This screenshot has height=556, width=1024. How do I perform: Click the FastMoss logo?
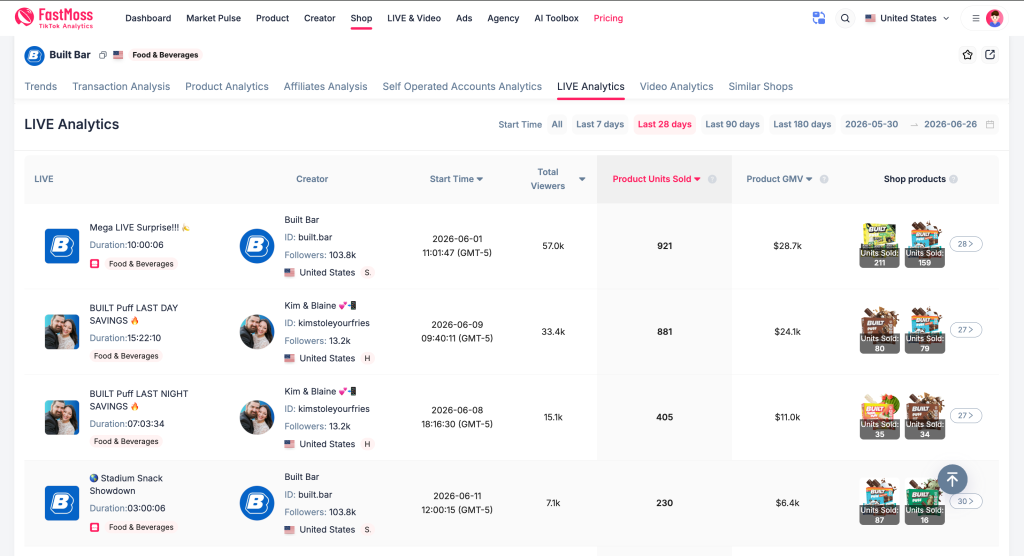(x=54, y=18)
